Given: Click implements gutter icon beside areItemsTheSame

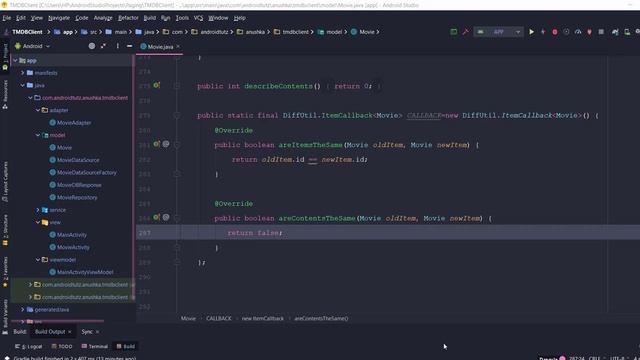Looking at the screenshot, I should [156, 144].
